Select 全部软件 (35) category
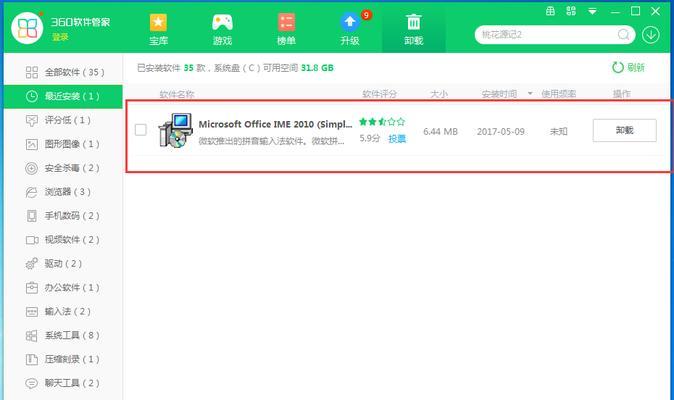 click(x=64, y=72)
